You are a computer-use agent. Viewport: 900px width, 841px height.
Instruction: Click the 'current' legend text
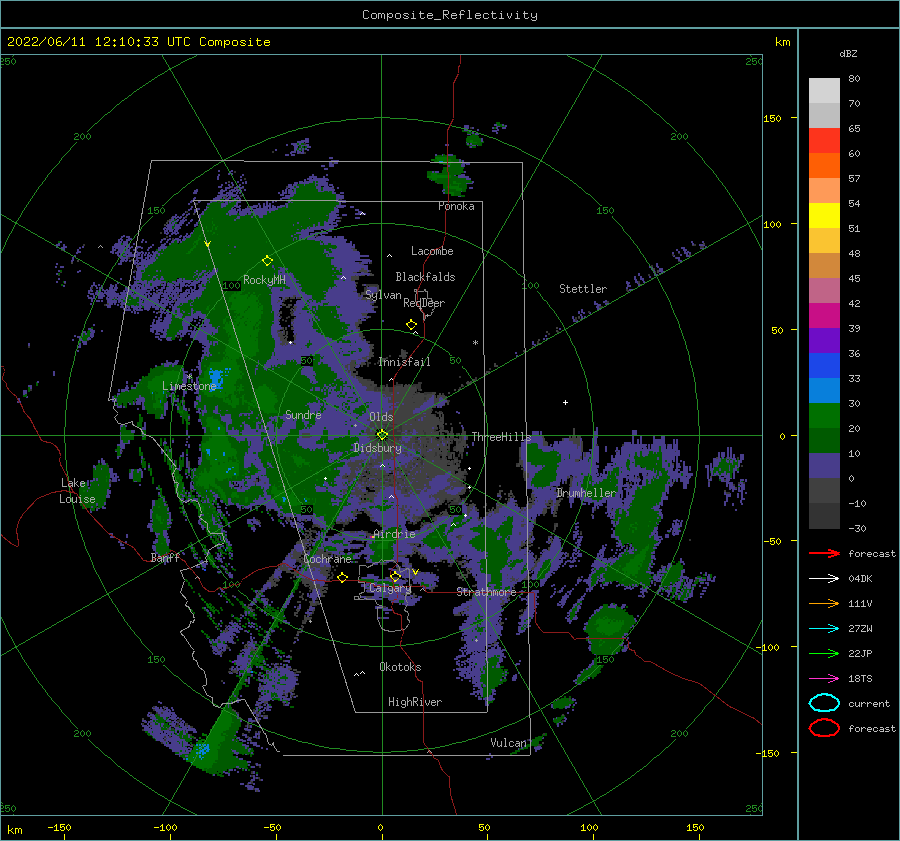(869, 703)
